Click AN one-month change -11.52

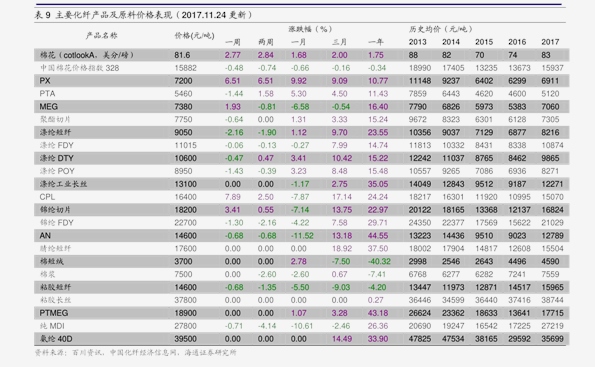302,236
